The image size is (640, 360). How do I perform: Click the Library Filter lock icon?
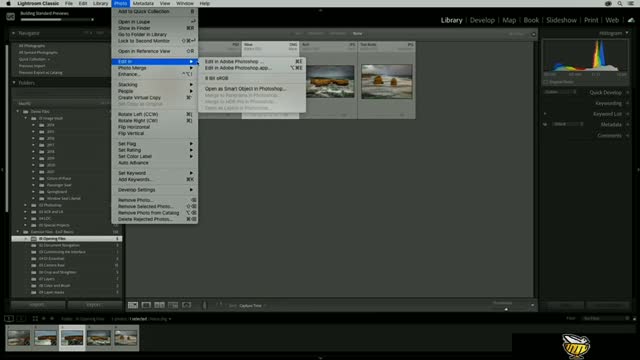tap(533, 34)
